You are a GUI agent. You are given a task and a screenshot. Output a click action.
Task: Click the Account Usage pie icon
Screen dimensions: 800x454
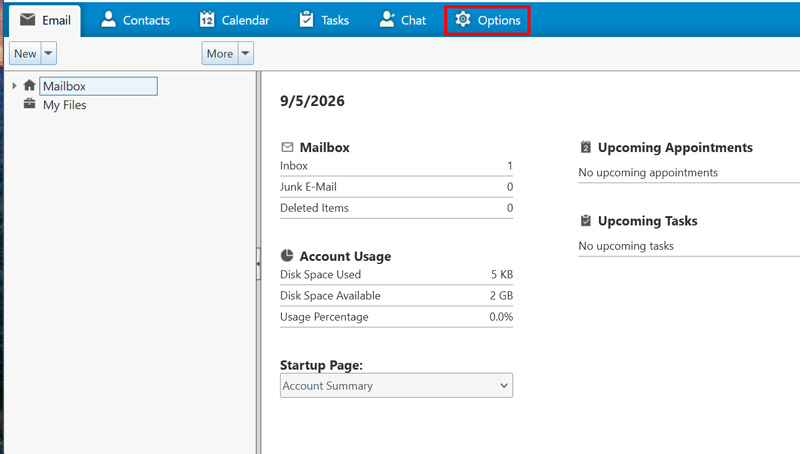click(x=287, y=255)
